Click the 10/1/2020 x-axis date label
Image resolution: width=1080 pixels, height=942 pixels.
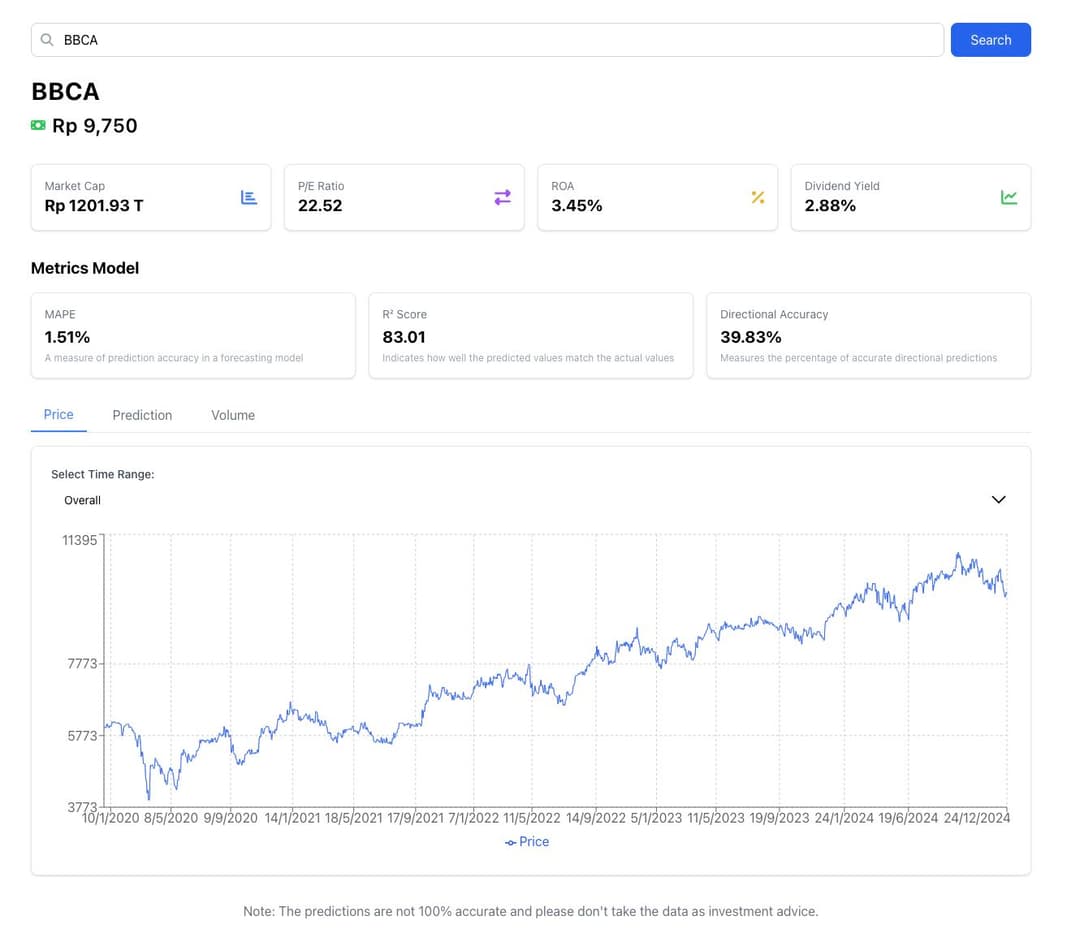coord(111,818)
